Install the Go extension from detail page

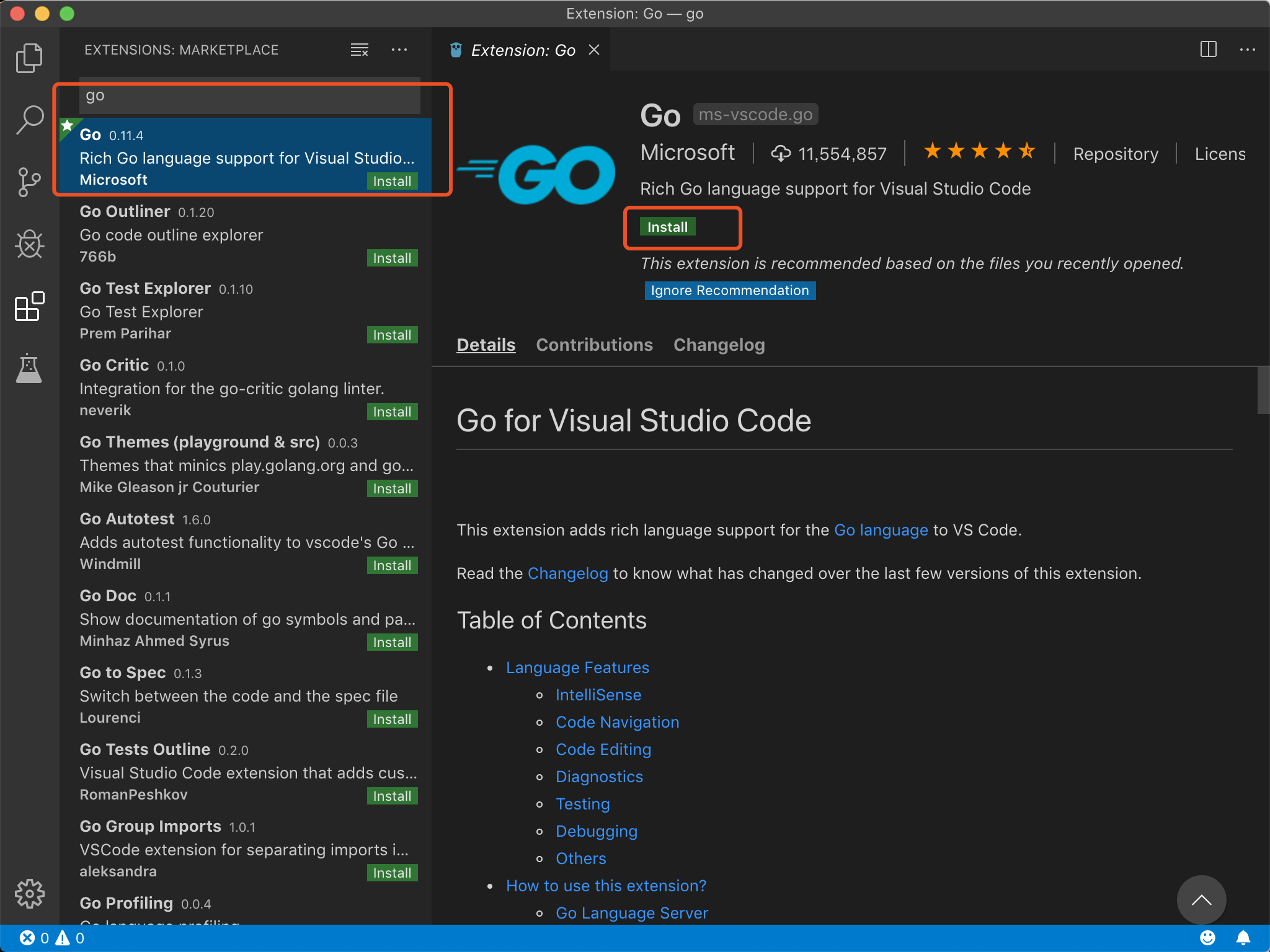click(668, 227)
